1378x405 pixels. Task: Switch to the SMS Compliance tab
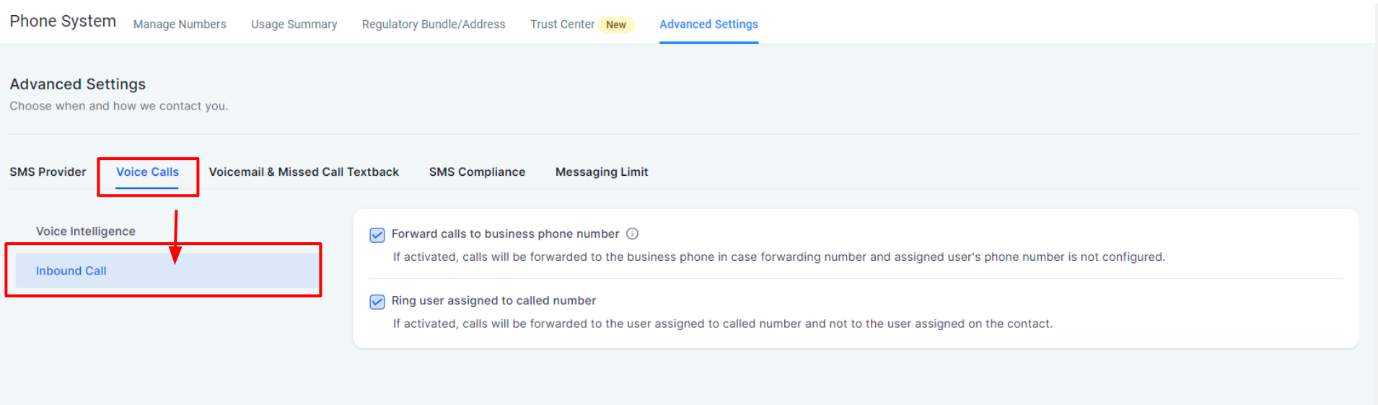click(477, 172)
